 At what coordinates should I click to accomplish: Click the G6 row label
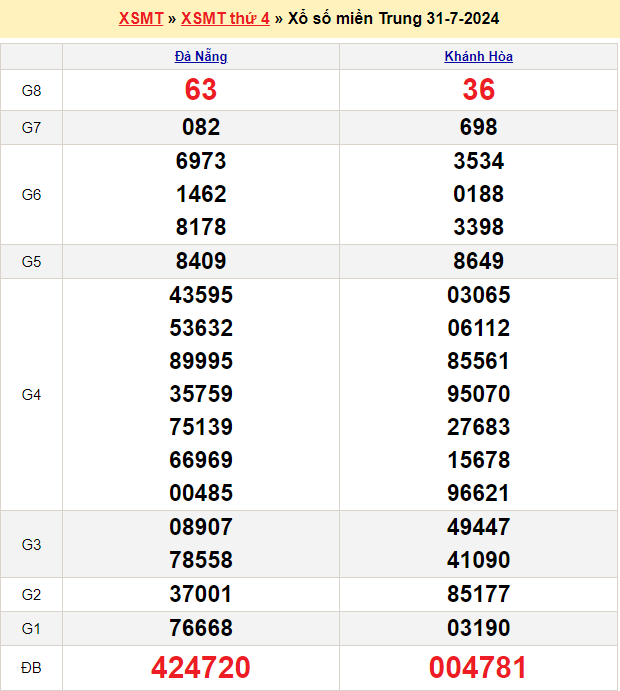coord(31,195)
